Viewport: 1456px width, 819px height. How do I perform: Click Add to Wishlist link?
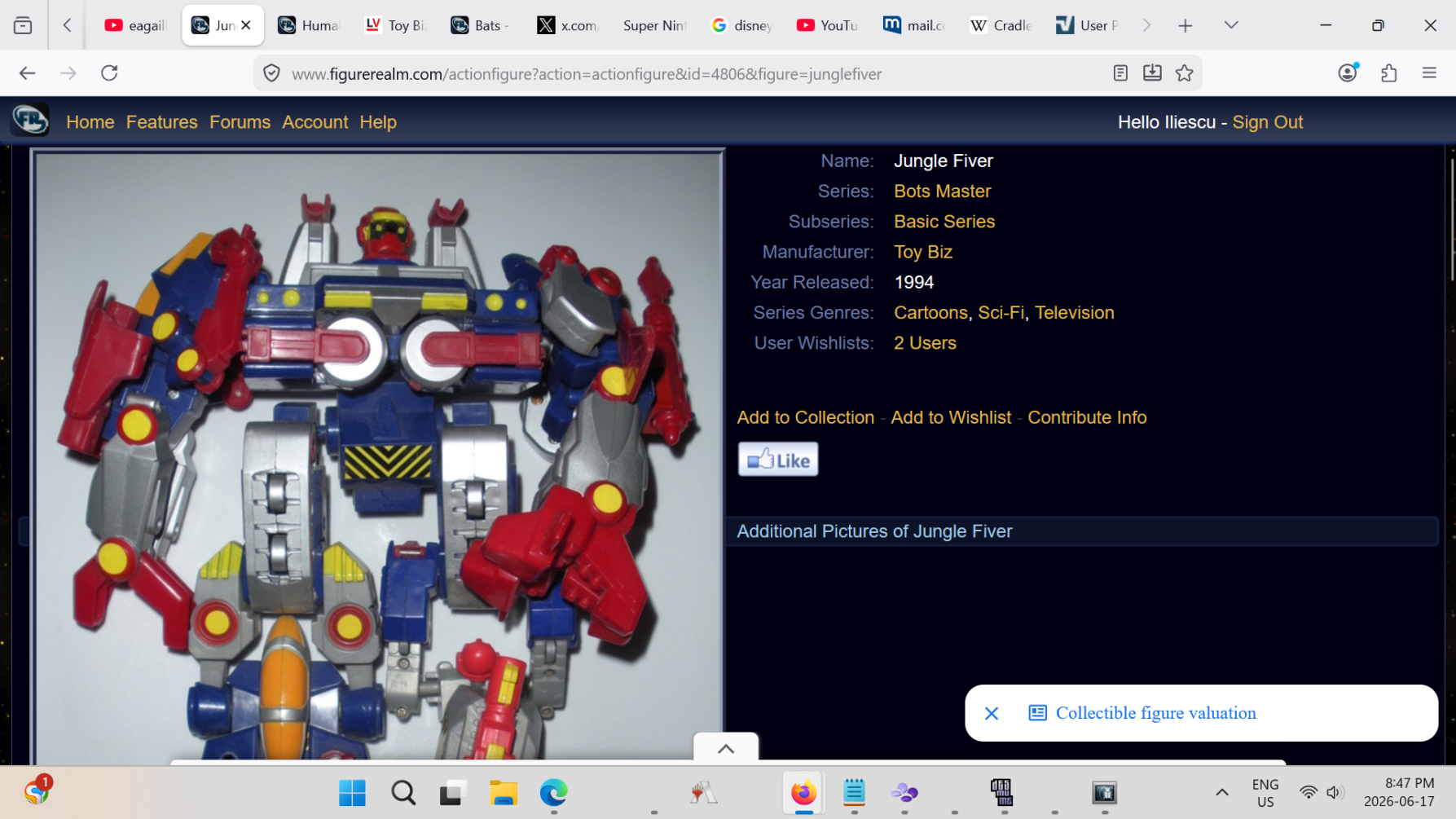coord(951,417)
